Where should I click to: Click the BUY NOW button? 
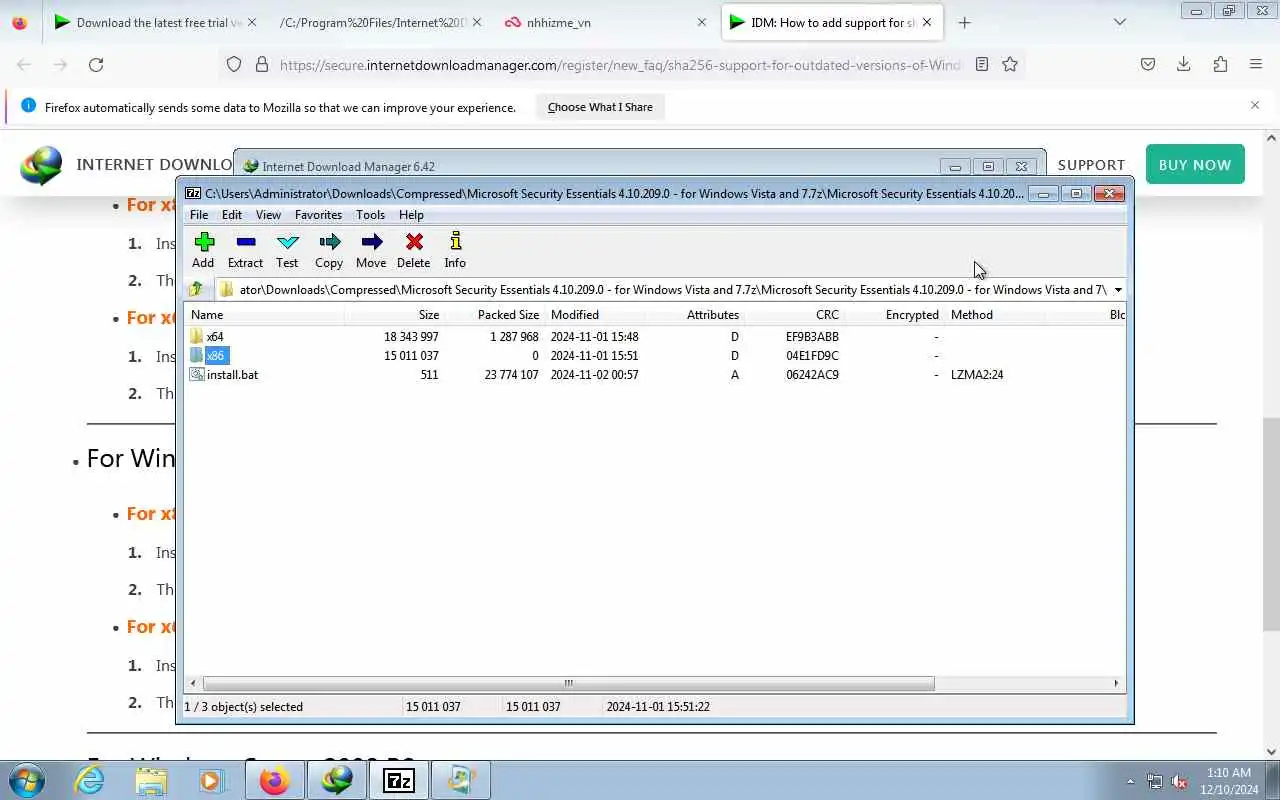1195,164
